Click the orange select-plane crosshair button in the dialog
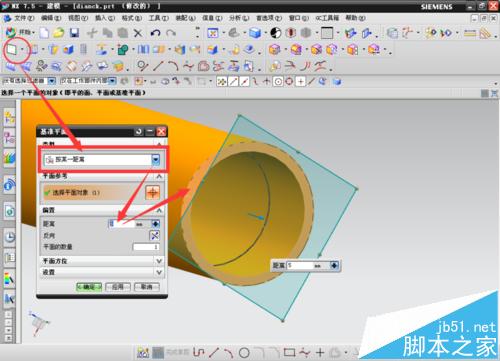Image resolution: width=500 pixels, height=361 pixels. 153,193
